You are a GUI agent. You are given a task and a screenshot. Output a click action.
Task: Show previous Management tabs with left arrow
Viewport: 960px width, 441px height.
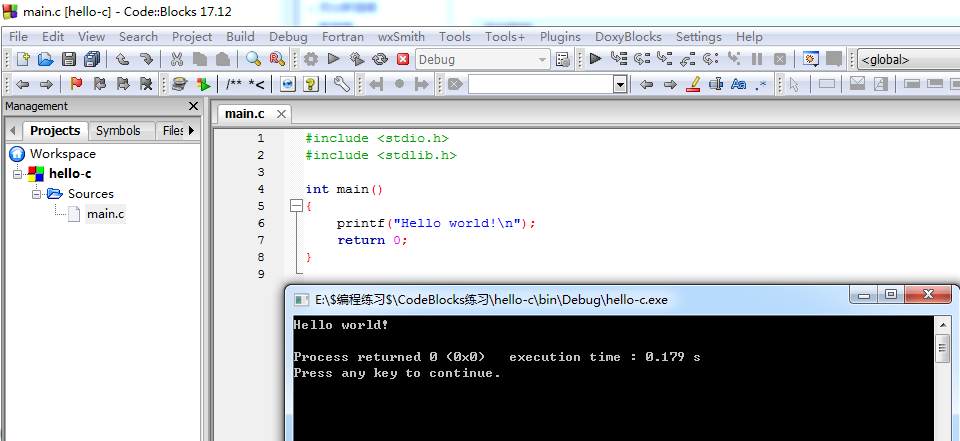click(12, 130)
